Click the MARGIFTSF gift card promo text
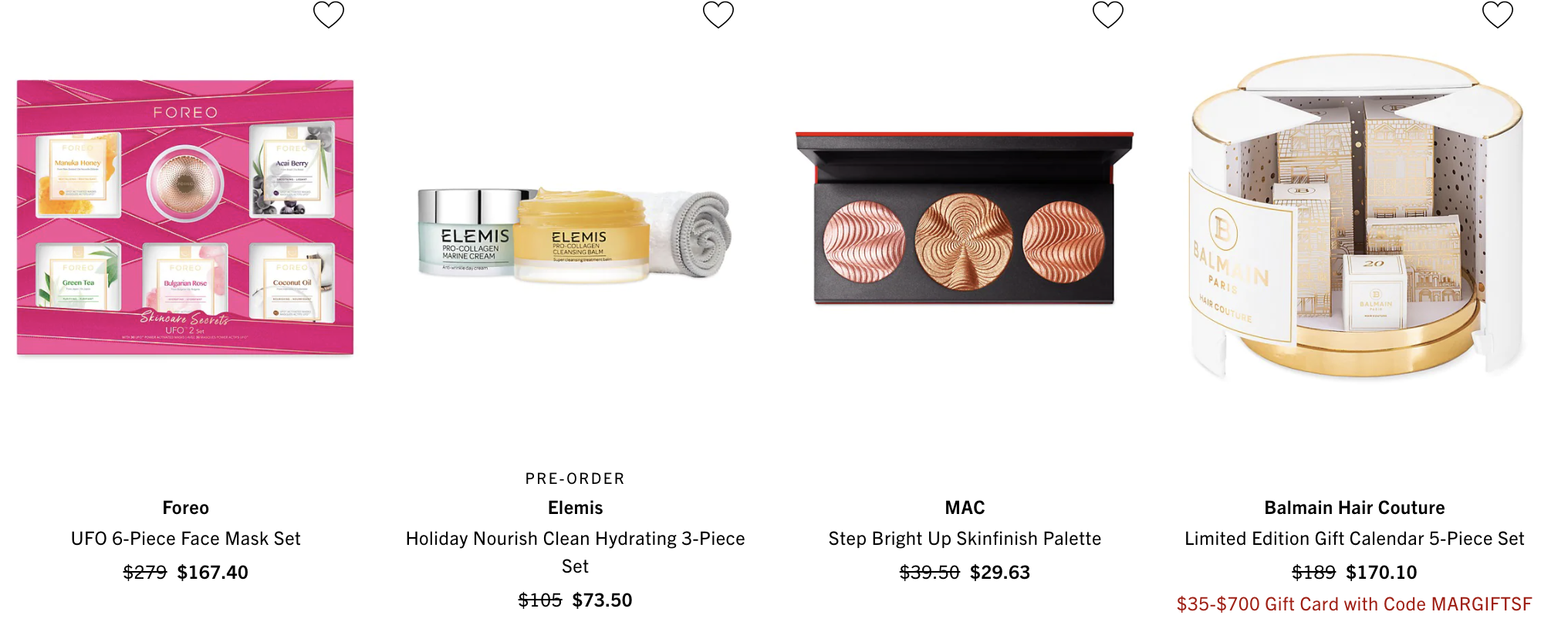This screenshot has width=1568, height=639. tap(1355, 604)
